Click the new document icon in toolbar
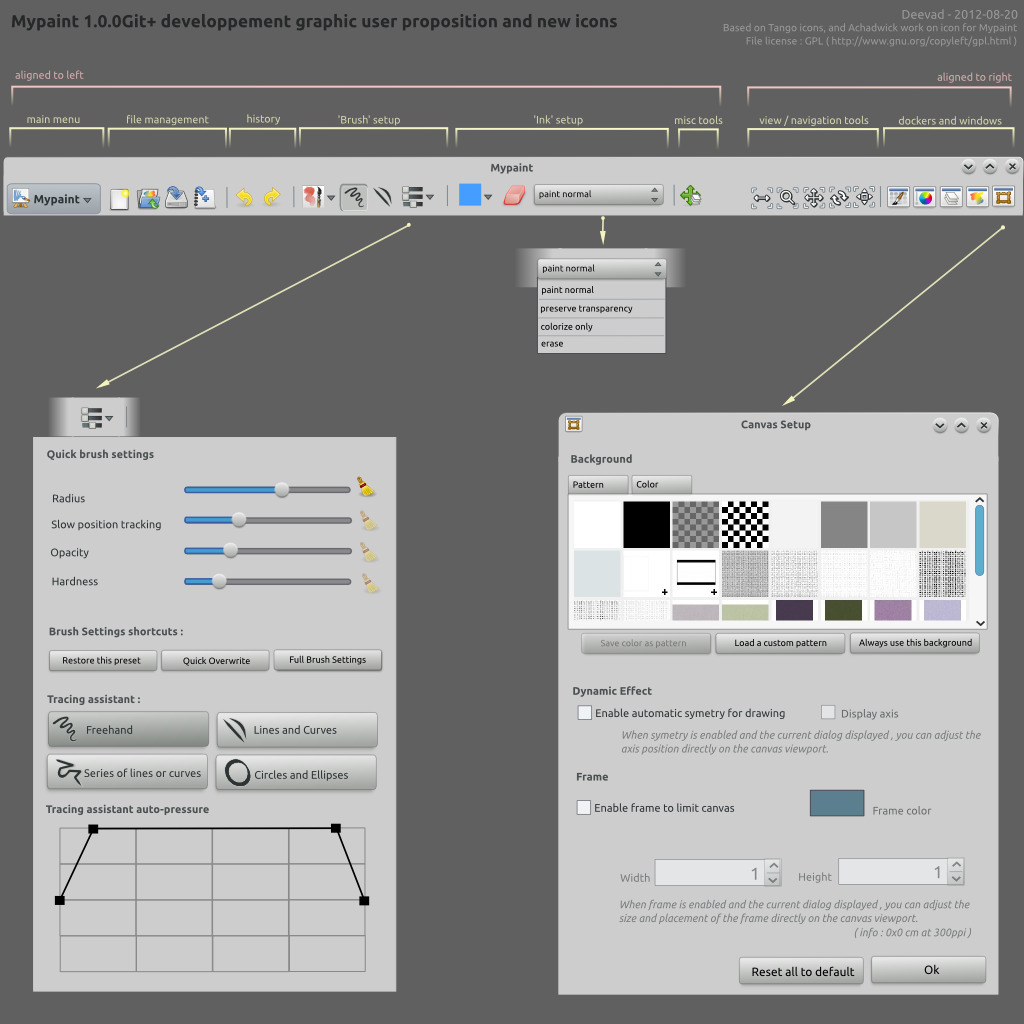The image size is (1024, 1024). coord(120,198)
